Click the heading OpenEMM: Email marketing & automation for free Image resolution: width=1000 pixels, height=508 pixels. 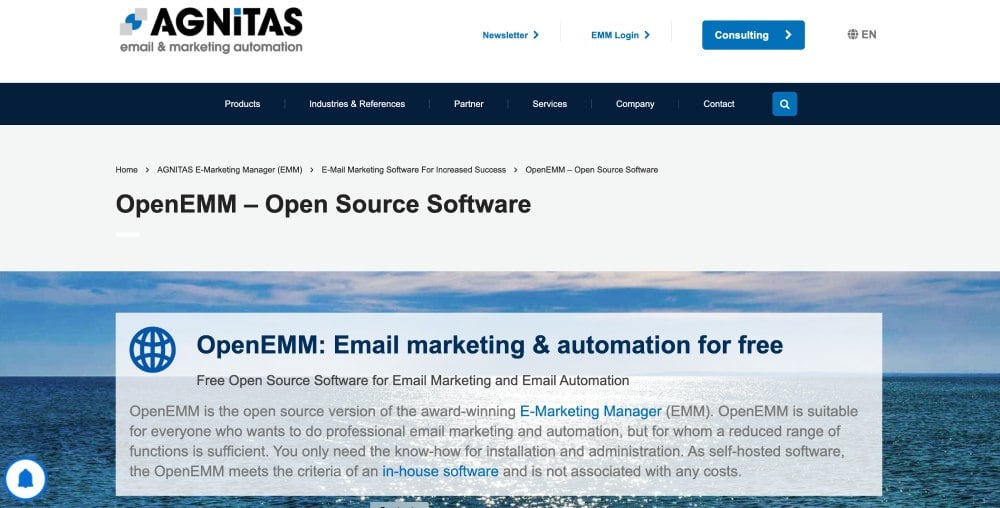tap(490, 345)
